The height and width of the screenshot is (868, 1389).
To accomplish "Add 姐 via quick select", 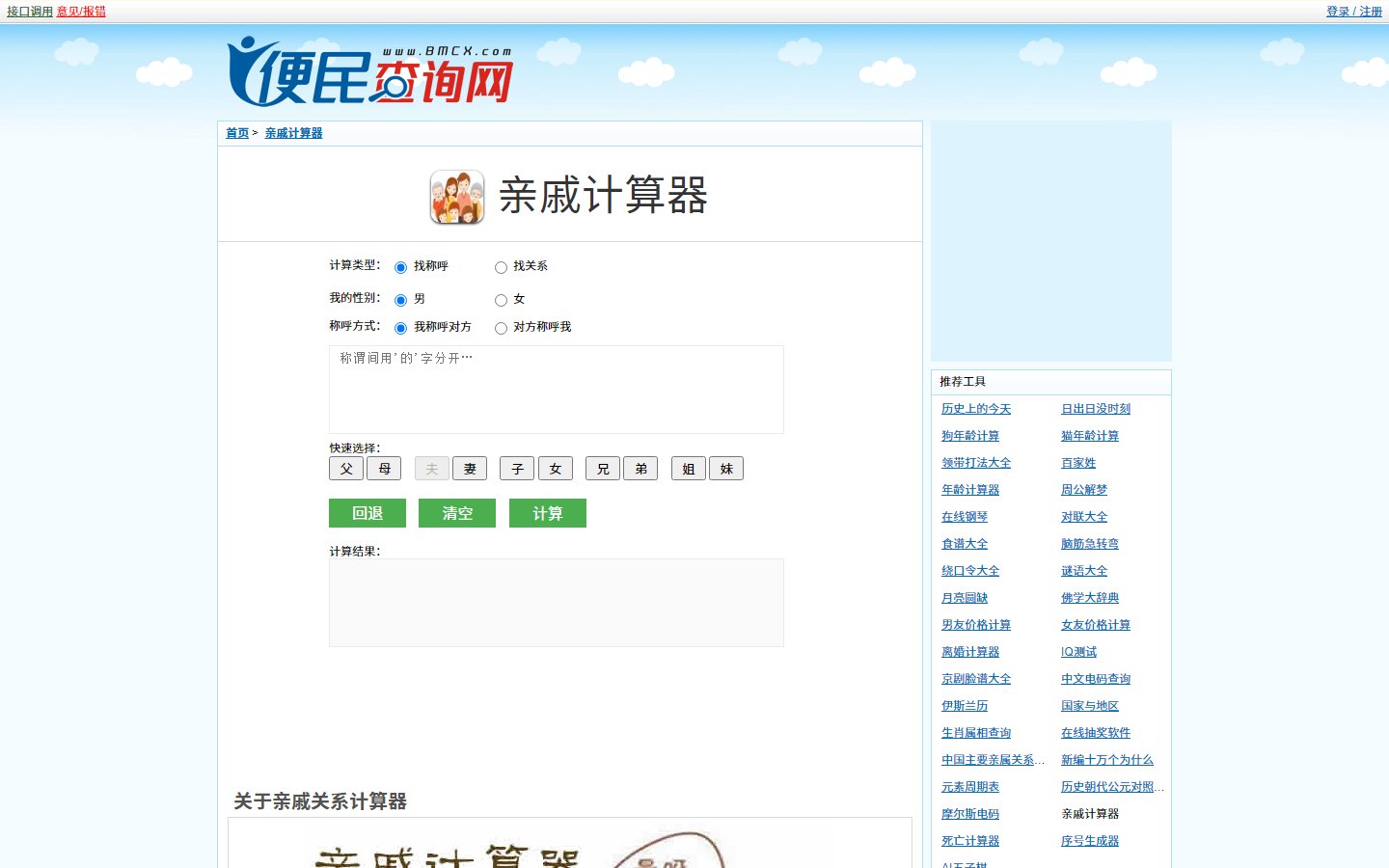I will pos(689,469).
